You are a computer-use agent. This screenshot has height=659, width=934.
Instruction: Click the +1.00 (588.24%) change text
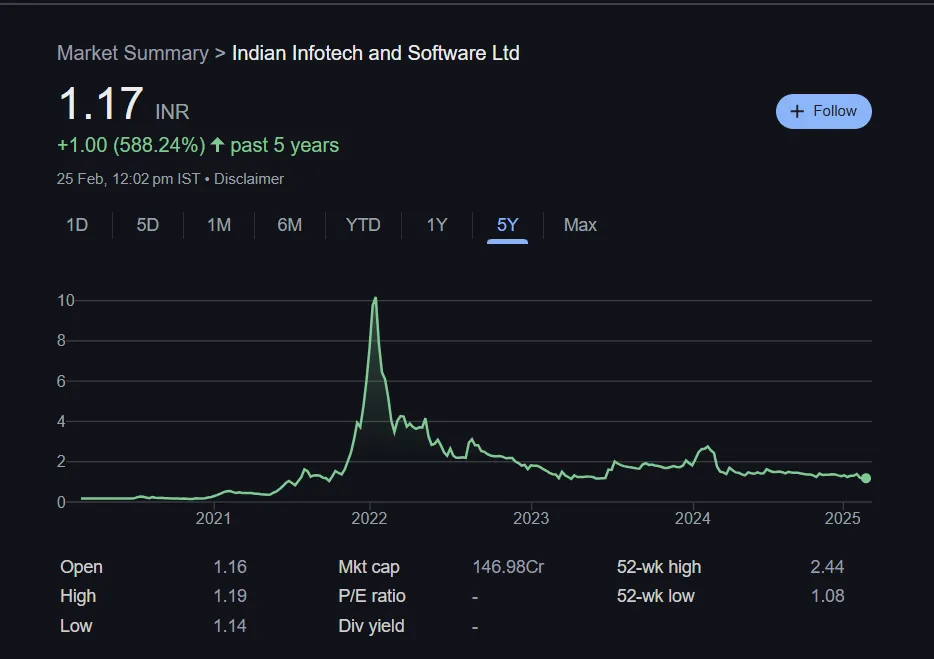[131, 145]
